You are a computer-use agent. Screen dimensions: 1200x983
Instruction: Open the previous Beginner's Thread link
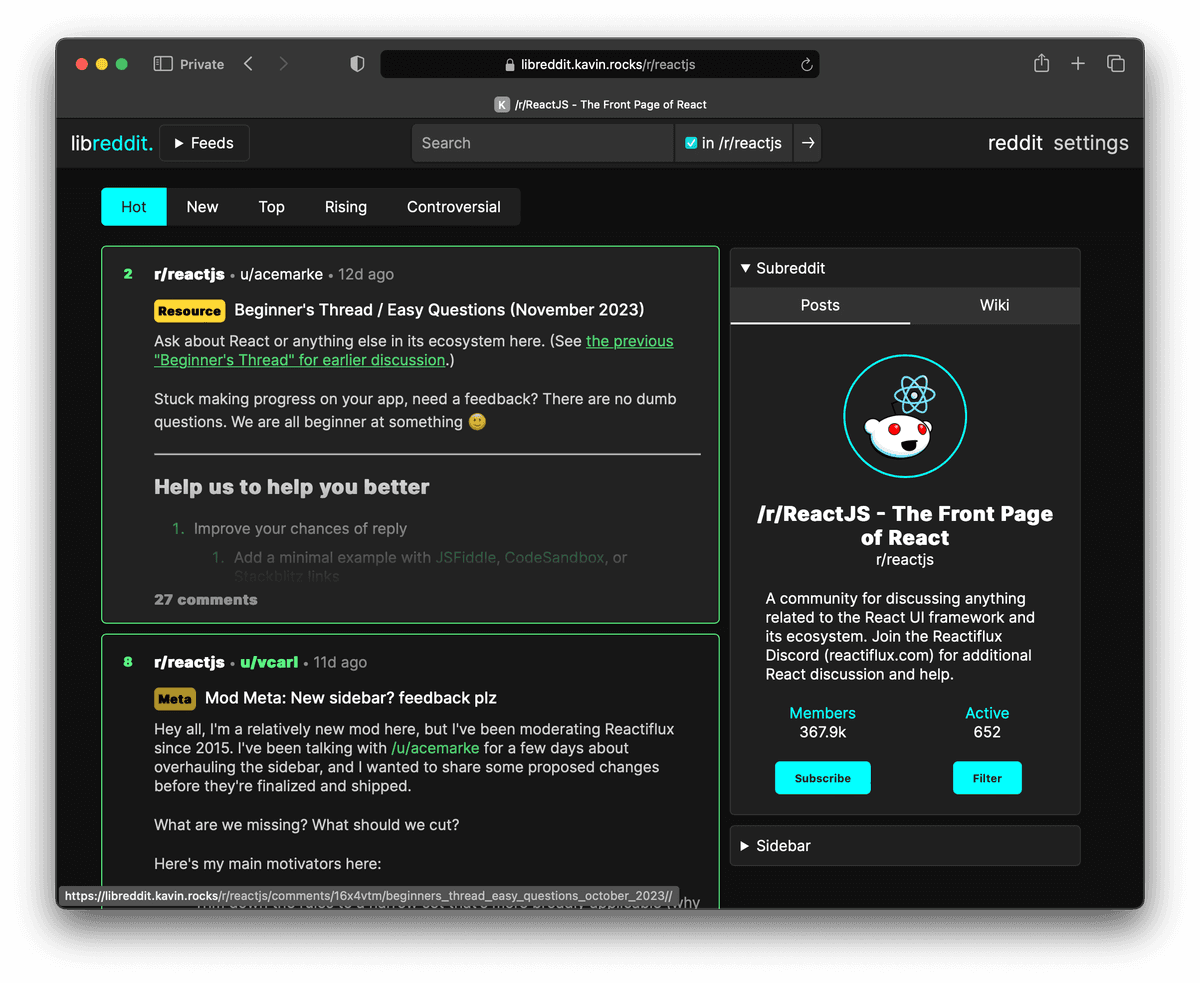(x=414, y=350)
